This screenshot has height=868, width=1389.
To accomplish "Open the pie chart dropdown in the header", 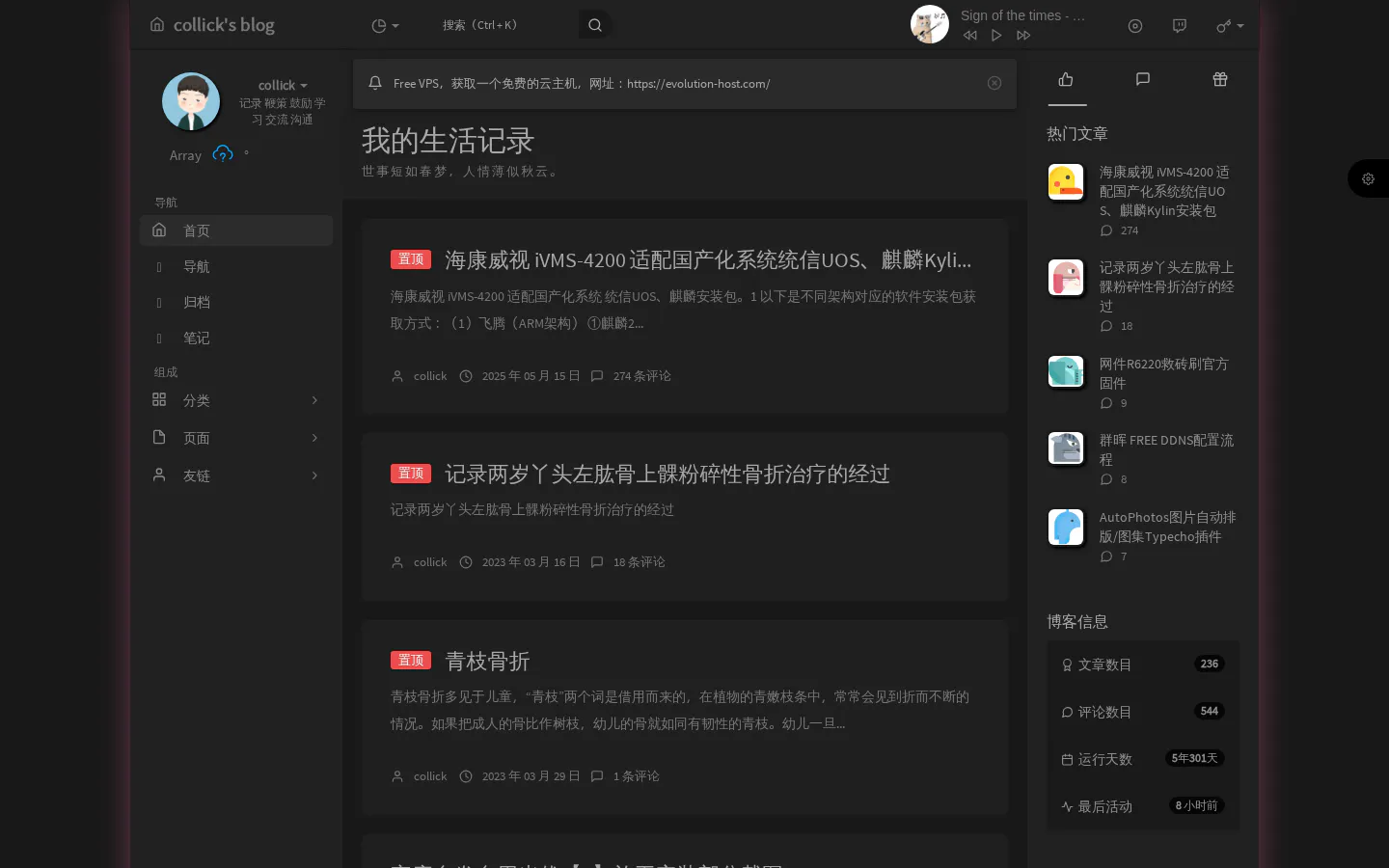I will (x=385, y=26).
